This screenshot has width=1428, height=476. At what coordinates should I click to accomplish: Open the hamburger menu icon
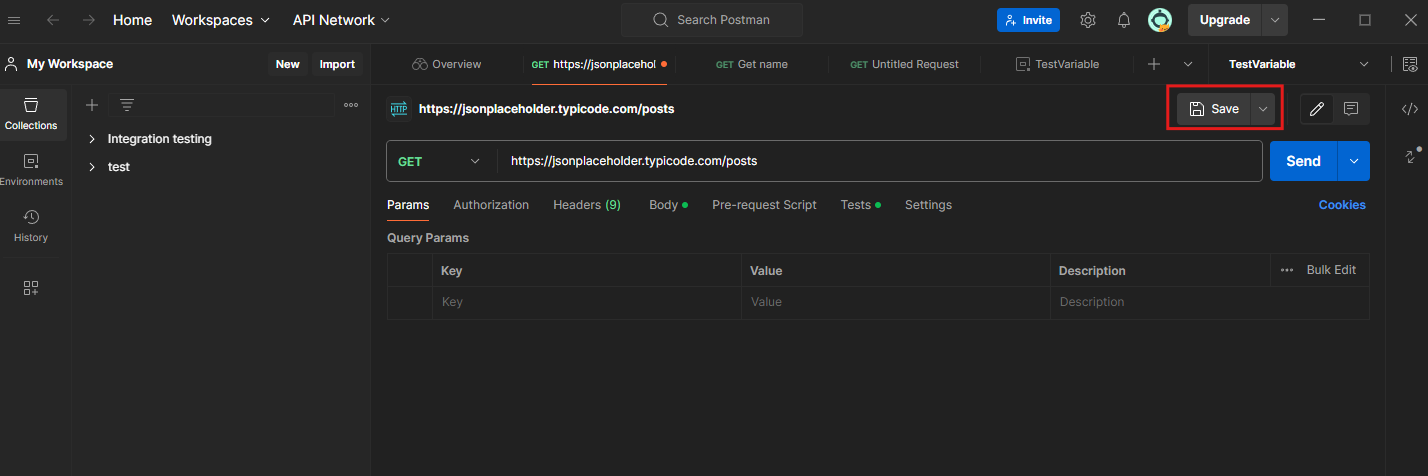coord(14,20)
